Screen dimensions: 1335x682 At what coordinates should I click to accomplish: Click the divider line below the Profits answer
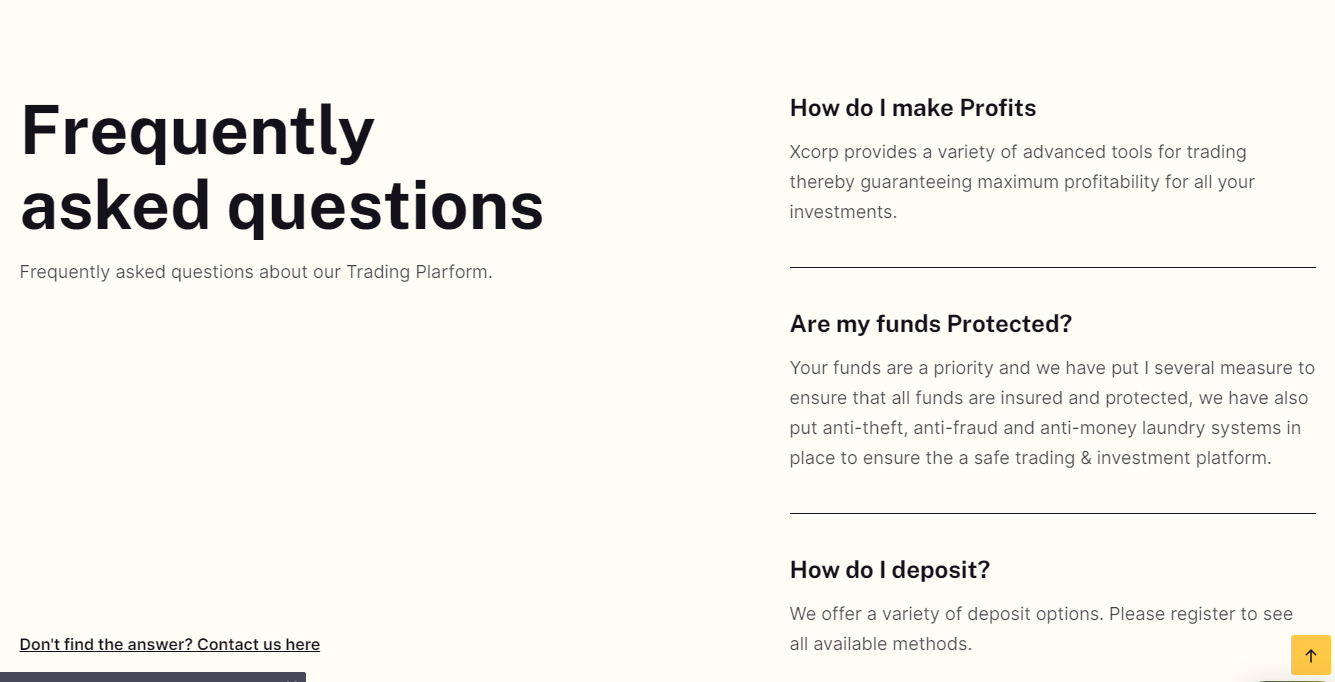1053,267
